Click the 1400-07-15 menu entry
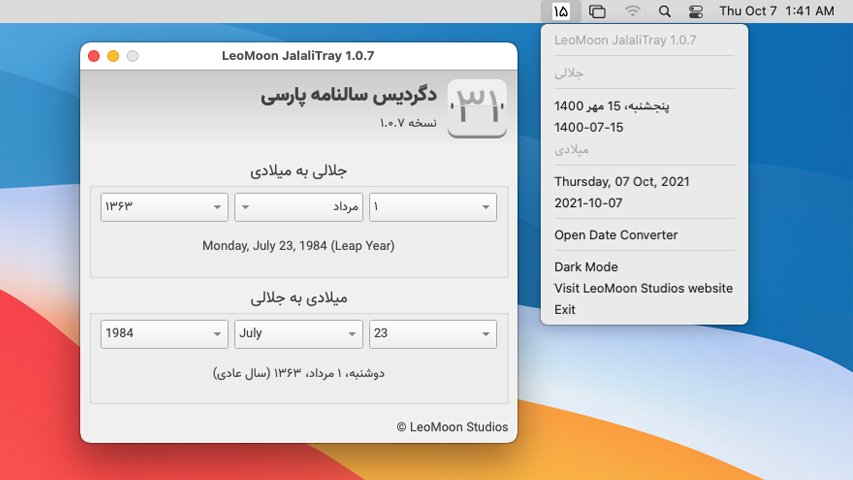853x480 pixels. click(644, 127)
